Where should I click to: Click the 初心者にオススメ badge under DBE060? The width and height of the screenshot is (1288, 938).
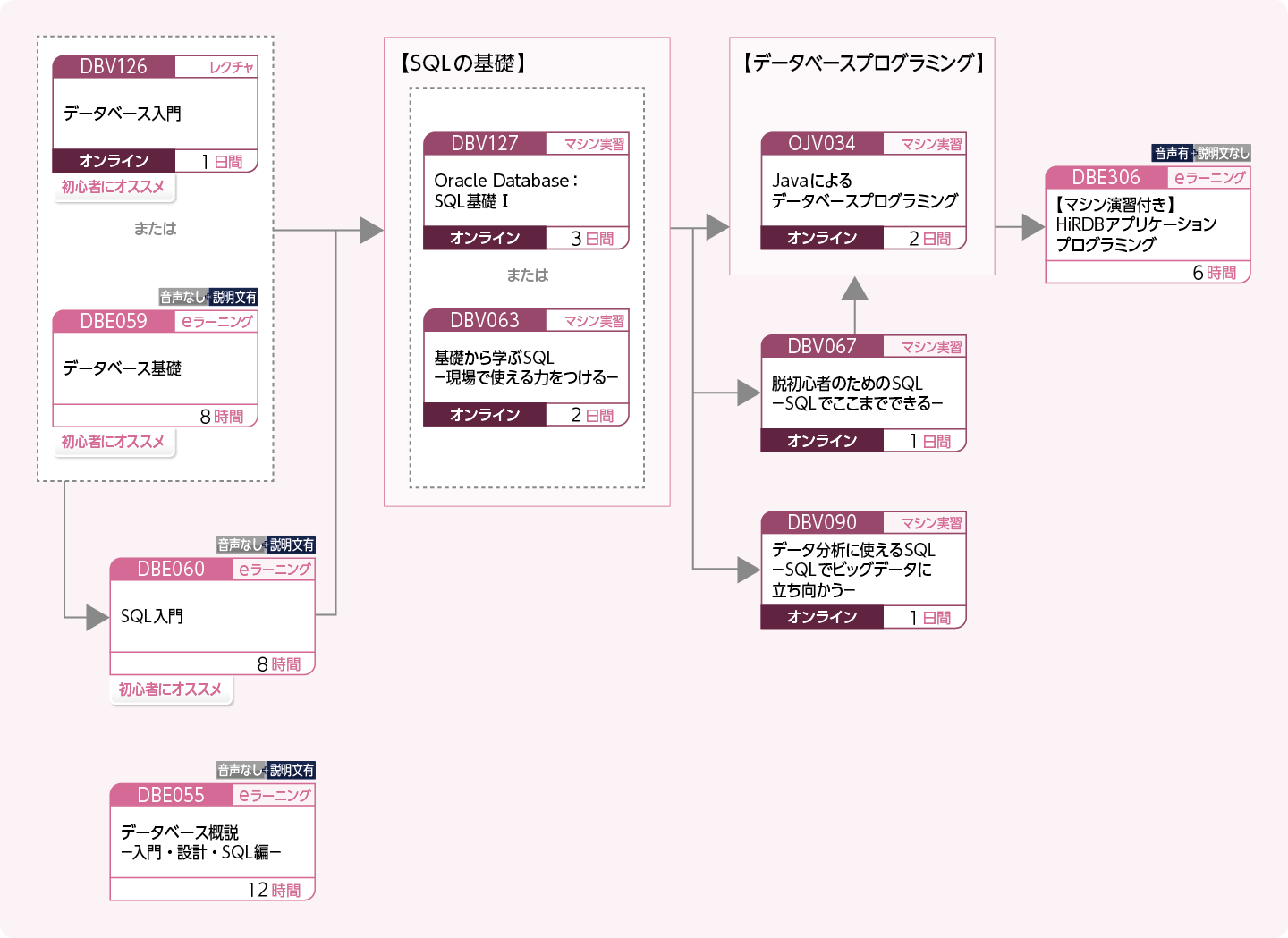click(171, 689)
